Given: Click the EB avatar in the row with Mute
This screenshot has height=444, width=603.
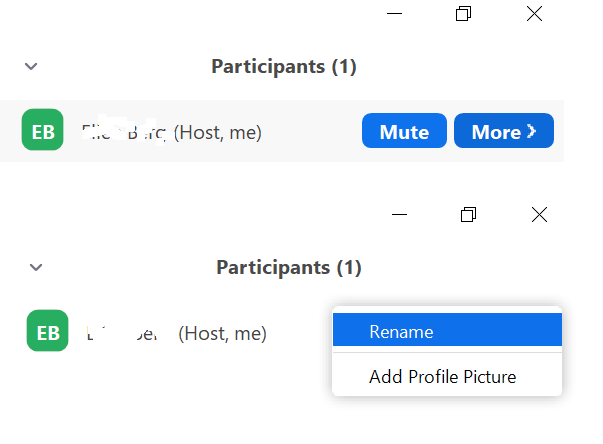Looking at the screenshot, I should coord(43,130).
